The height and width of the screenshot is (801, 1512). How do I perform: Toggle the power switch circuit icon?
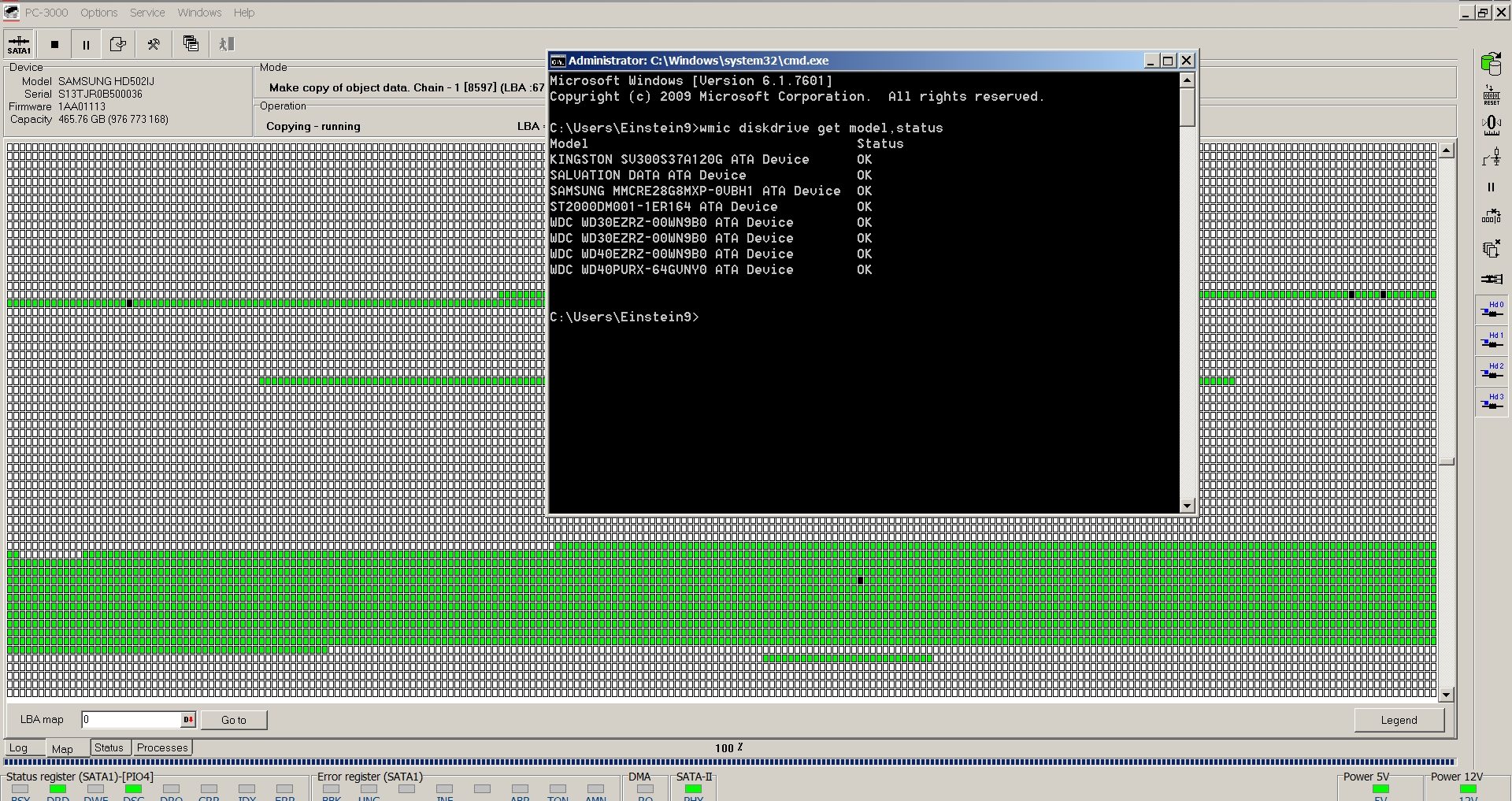1491,158
